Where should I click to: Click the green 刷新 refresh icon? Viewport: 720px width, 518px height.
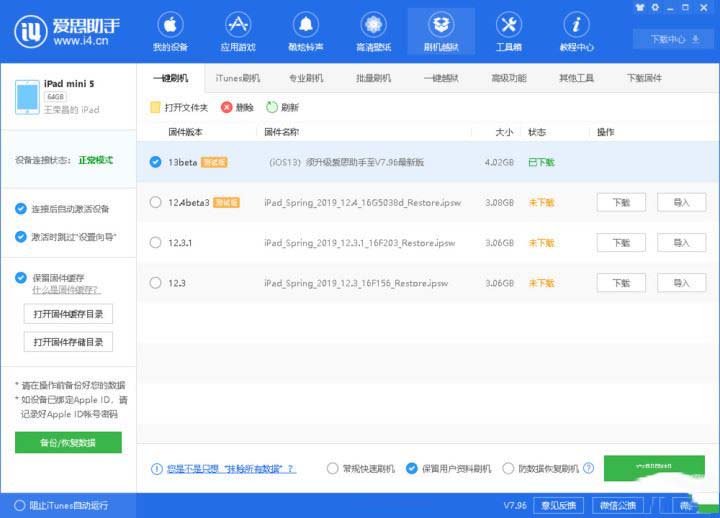point(272,107)
